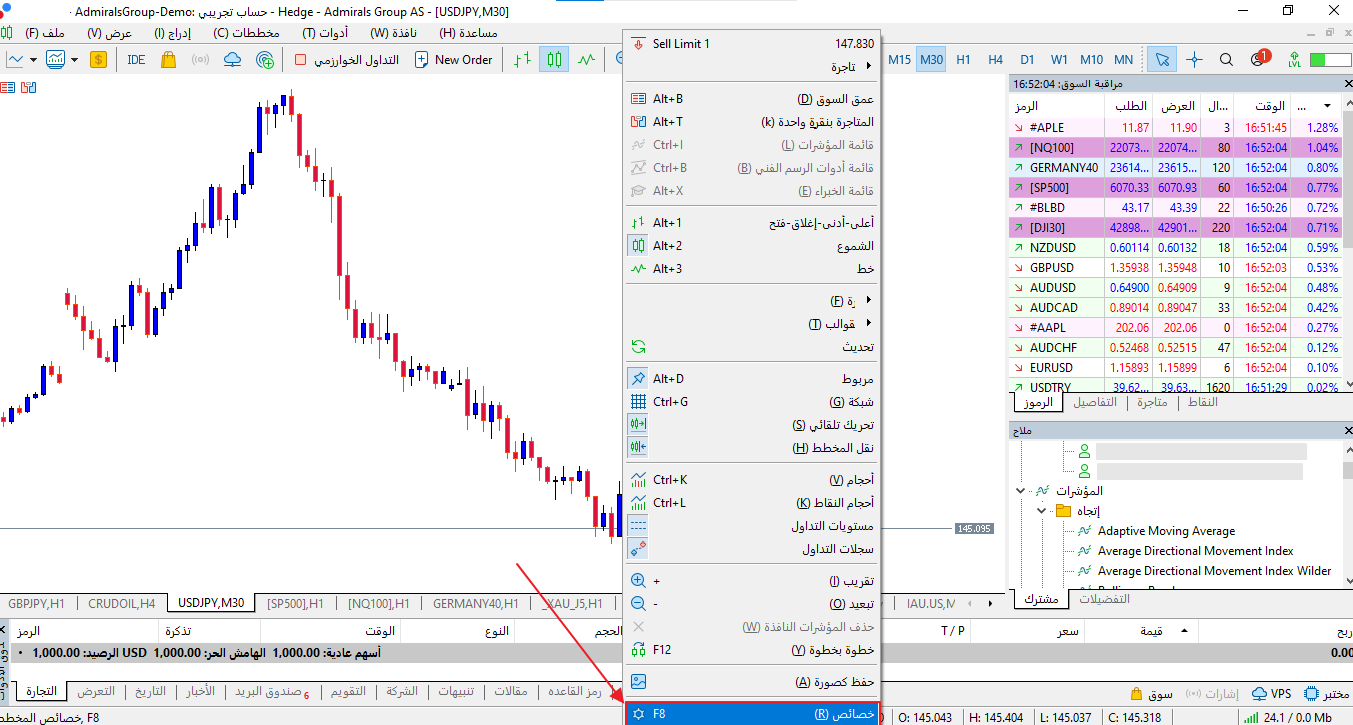Choose Zoom In (تقريب) from context menu
This screenshot has width=1353, height=725.
[751, 581]
